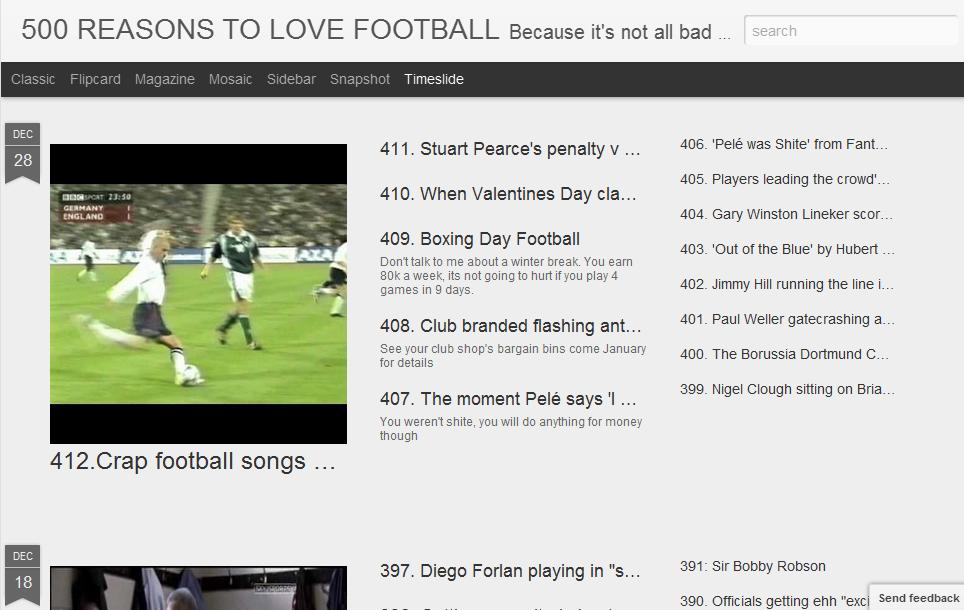The height and width of the screenshot is (610, 964).
Task: Click in the search box
Action: pyautogui.click(x=852, y=31)
